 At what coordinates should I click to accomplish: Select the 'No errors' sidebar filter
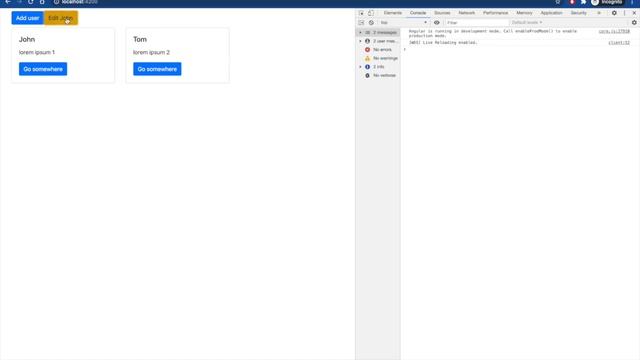tap(378, 50)
